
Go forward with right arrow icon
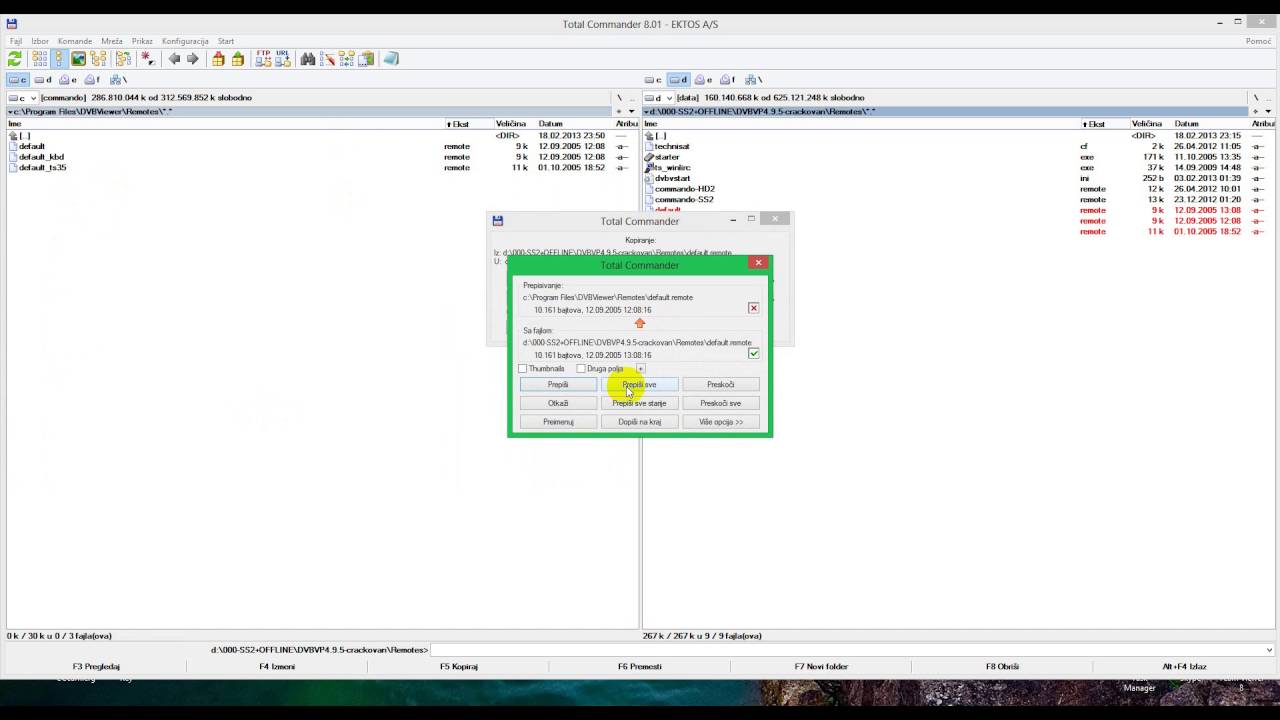click(193, 59)
